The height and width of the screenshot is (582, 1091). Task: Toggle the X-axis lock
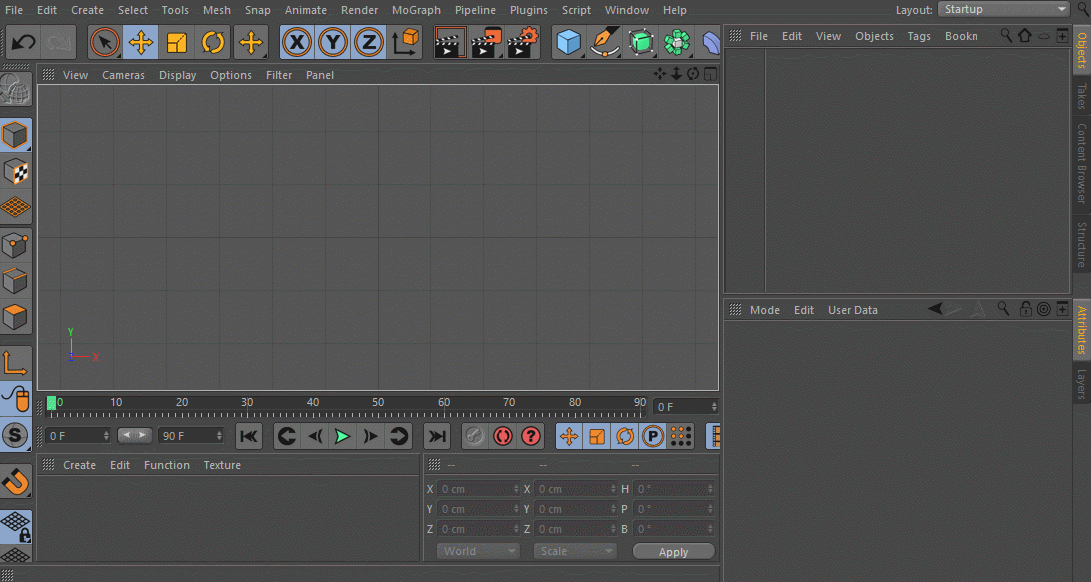296,43
